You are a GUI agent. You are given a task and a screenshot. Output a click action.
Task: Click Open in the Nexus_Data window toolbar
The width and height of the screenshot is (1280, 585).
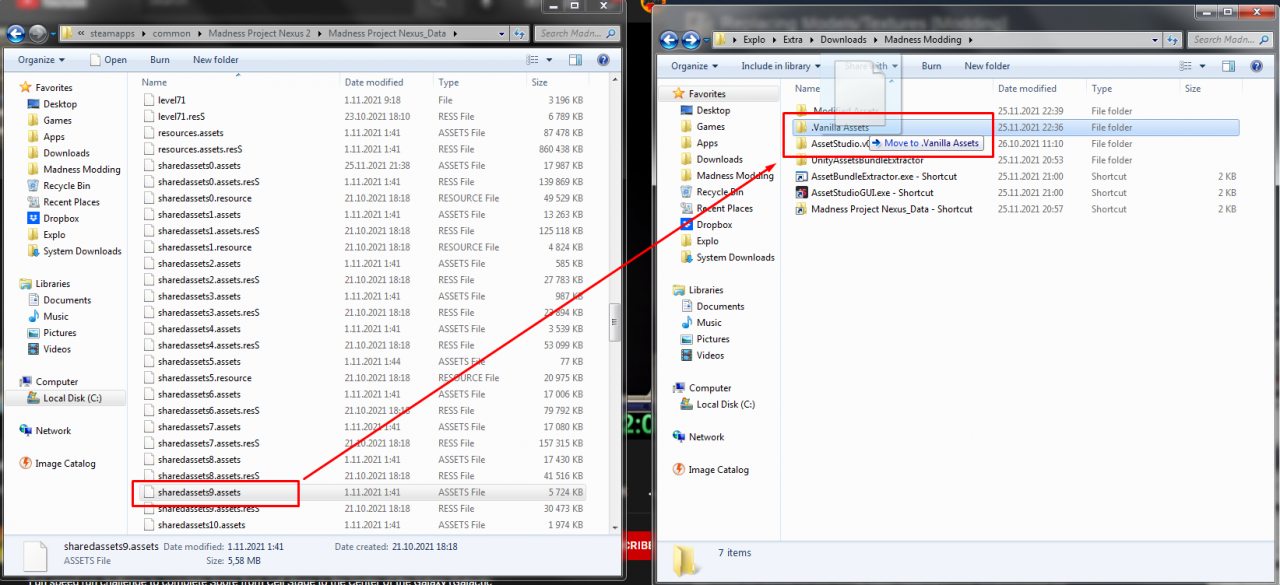tap(108, 60)
